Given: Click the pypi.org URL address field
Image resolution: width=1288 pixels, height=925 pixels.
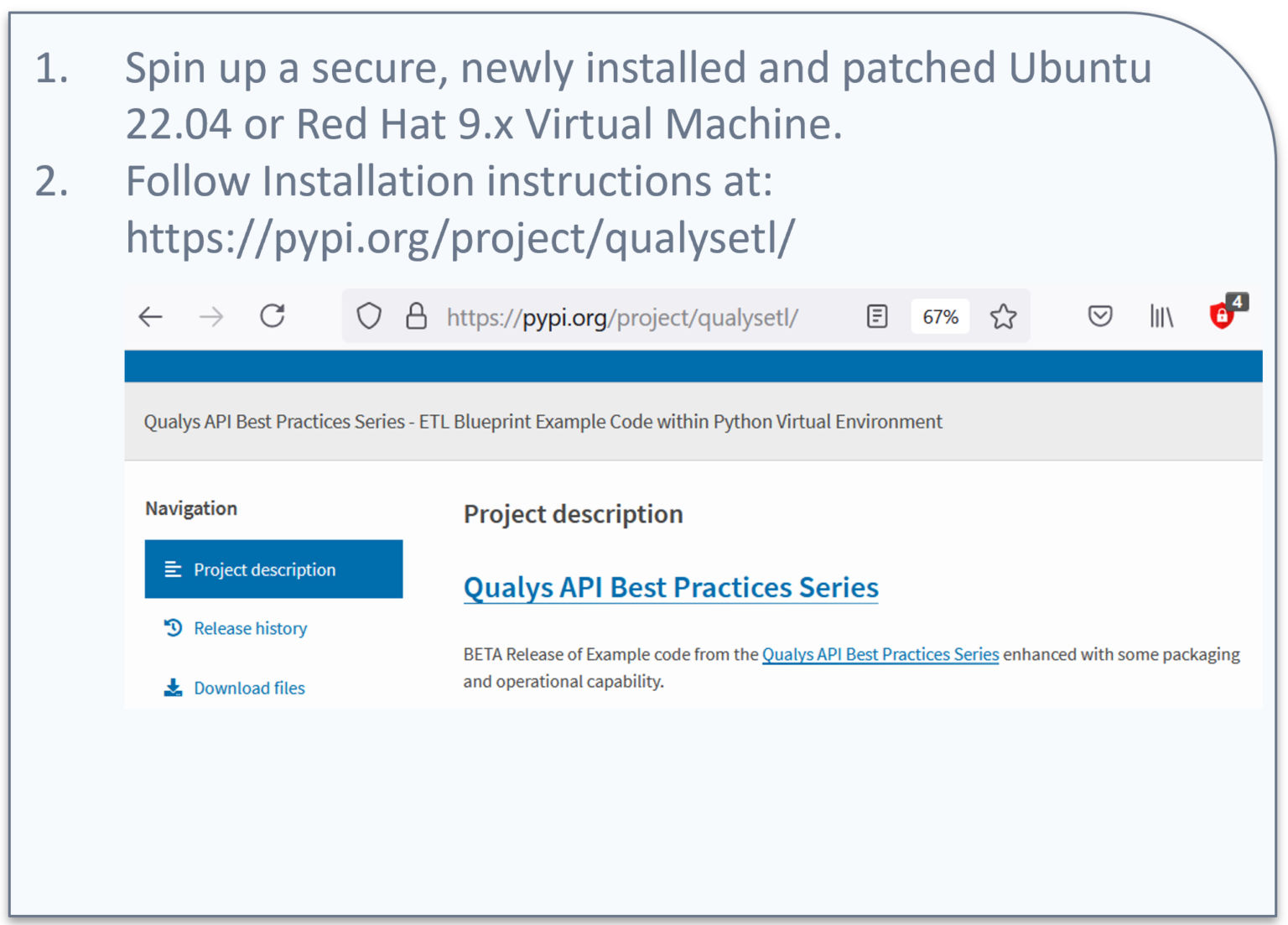Looking at the screenshot, I should [622, 318].
